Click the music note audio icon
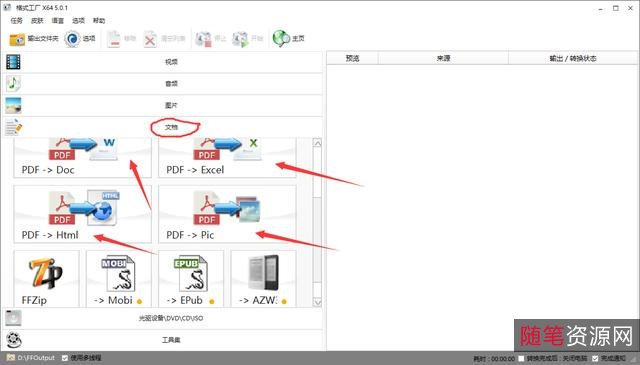The width and height of the screenshot is (640, 365). click(x=13, y=84)
